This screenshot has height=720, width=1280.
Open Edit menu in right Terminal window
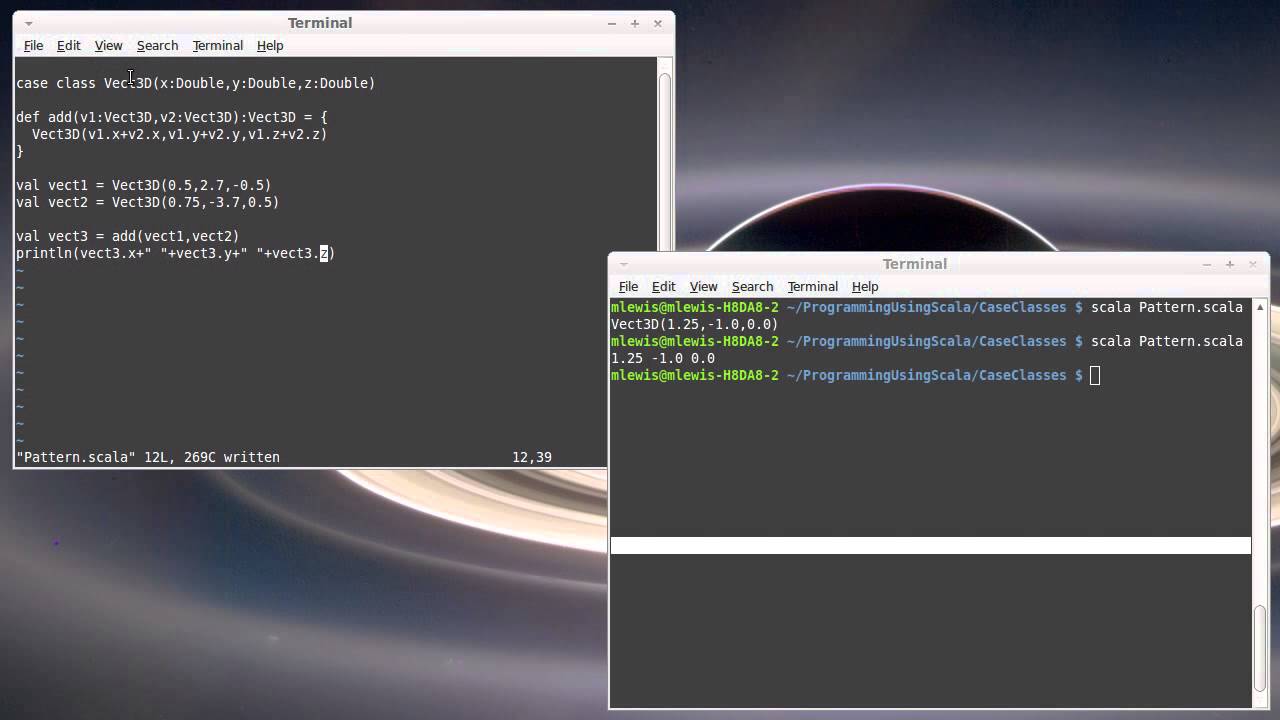point(663,286)
